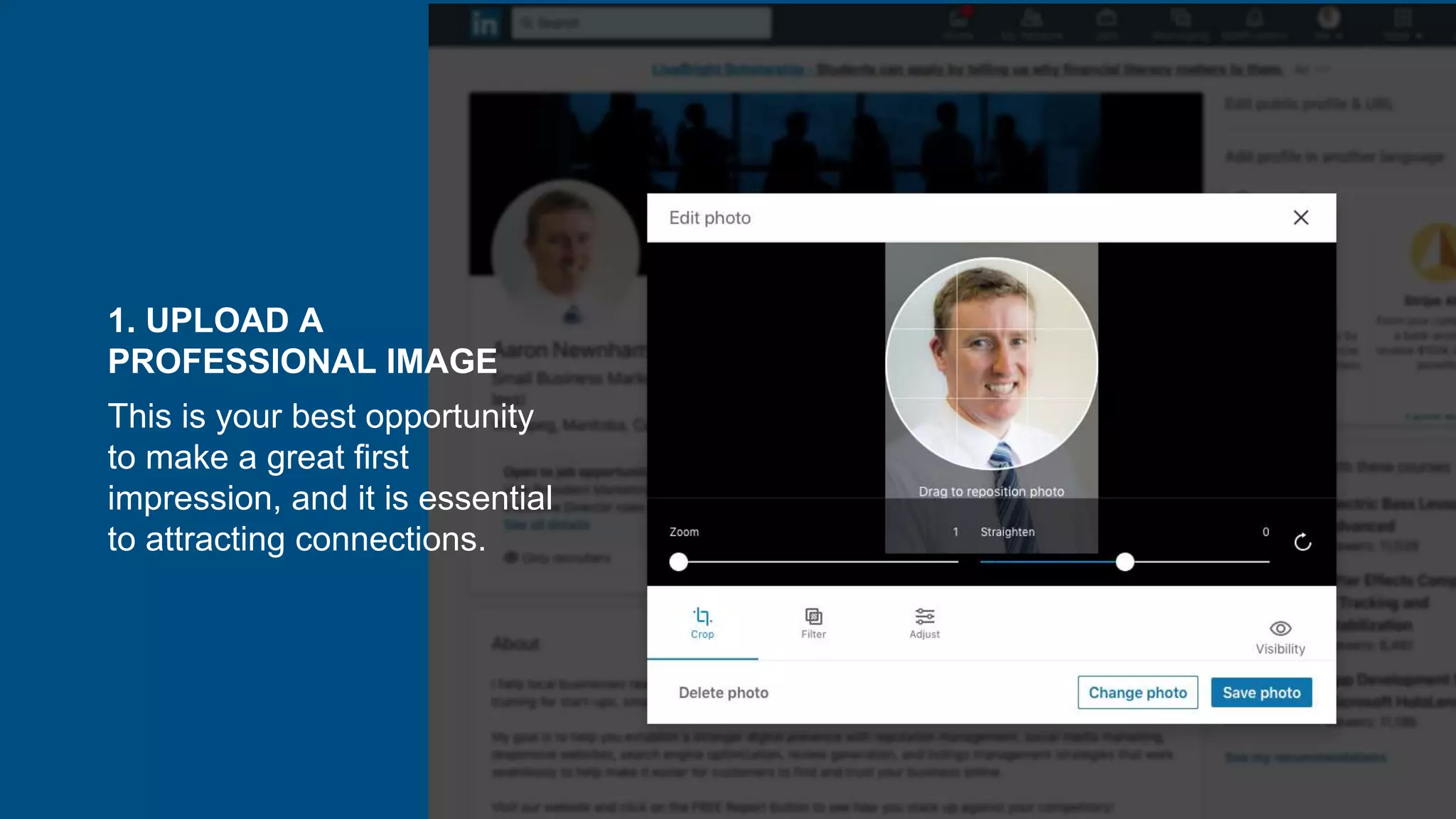1456x819 pixels.
Task: Open the Adjust tab
Action: [x=924, y=623]
